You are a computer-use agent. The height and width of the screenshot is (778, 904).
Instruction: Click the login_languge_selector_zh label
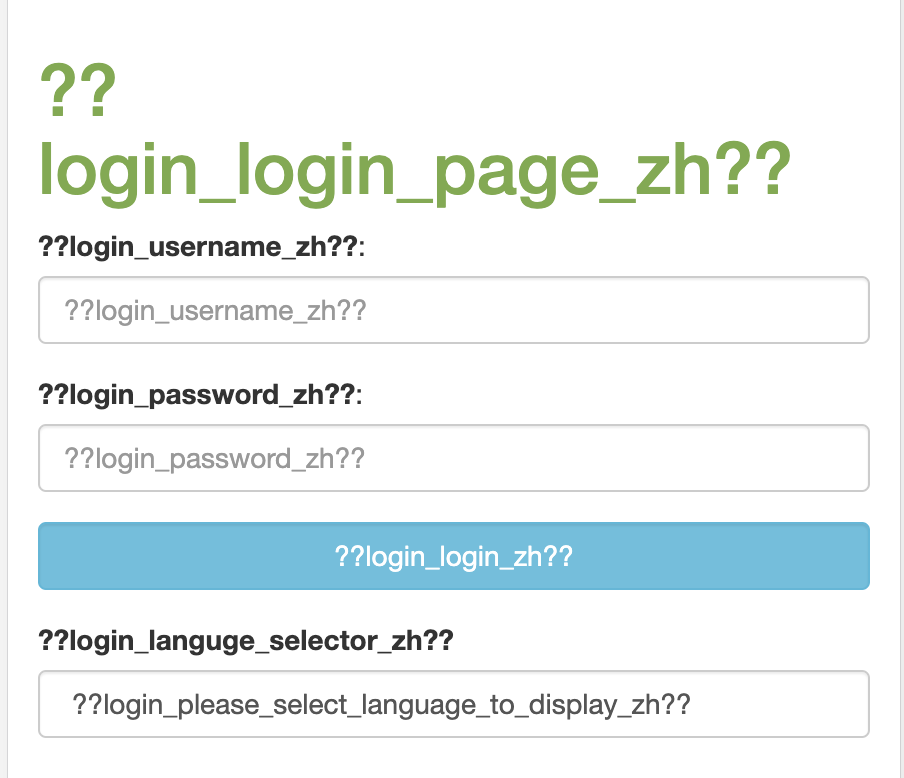tap(245, 640)
